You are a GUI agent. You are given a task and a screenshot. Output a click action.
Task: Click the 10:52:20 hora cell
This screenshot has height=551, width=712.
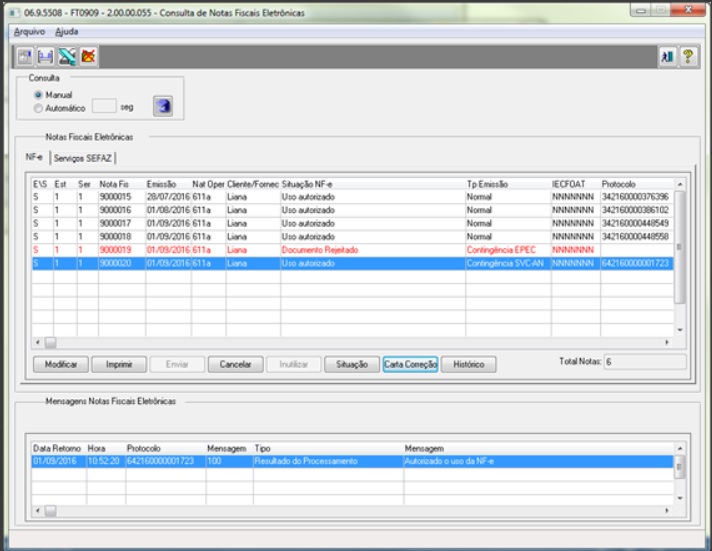coord(104,462)
